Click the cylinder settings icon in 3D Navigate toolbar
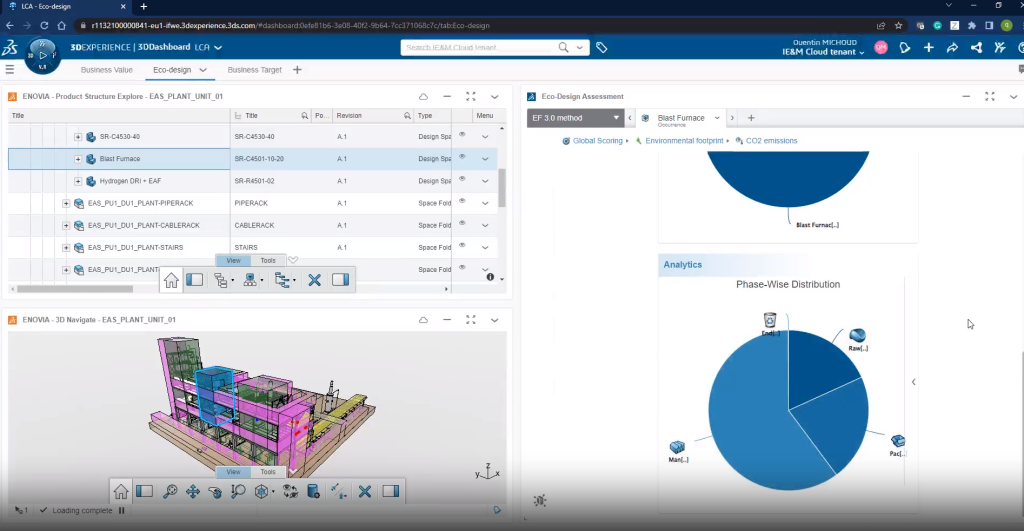 point(313,492)
